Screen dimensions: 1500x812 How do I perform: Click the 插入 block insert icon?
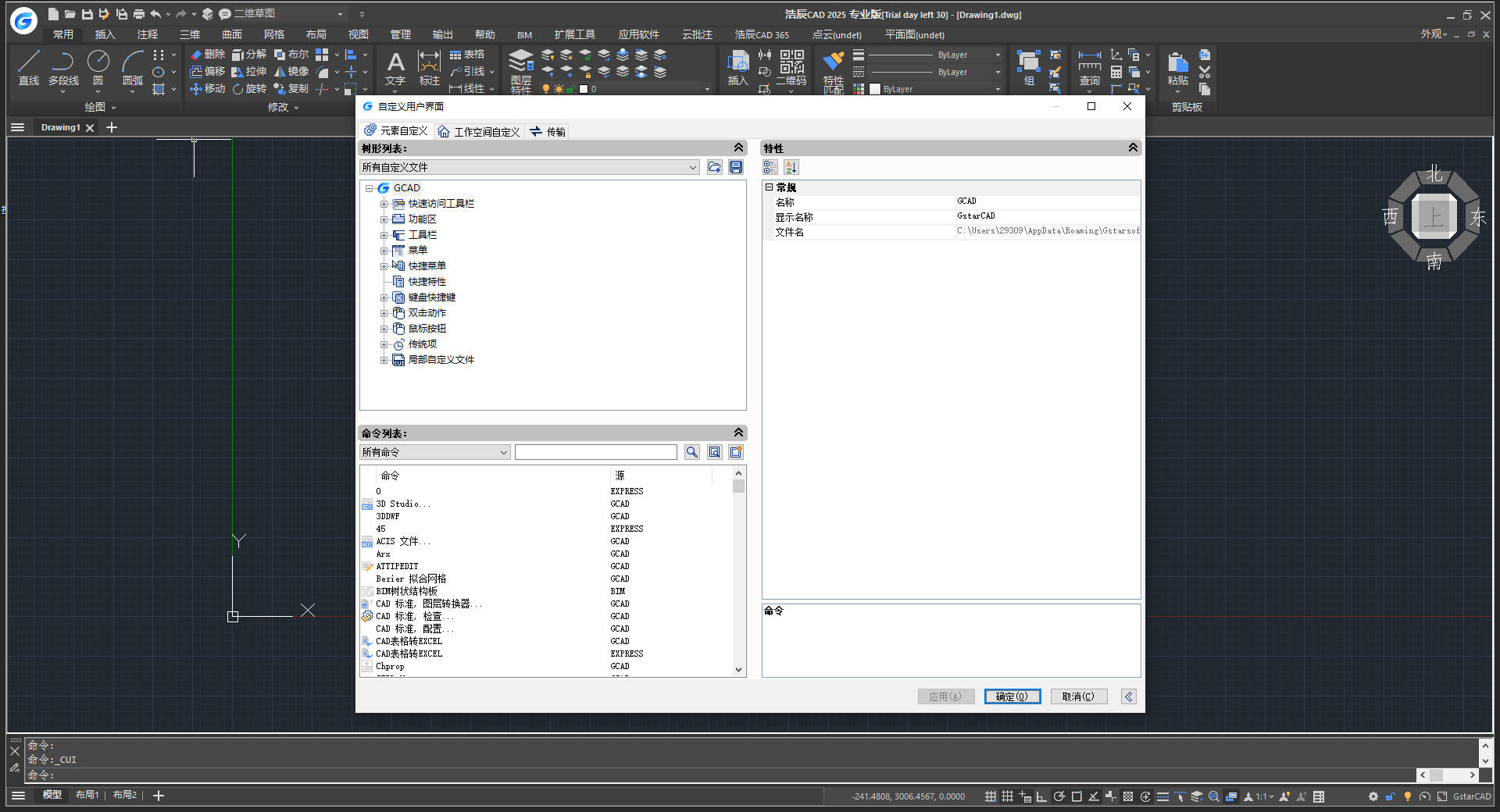coord(737,68)
